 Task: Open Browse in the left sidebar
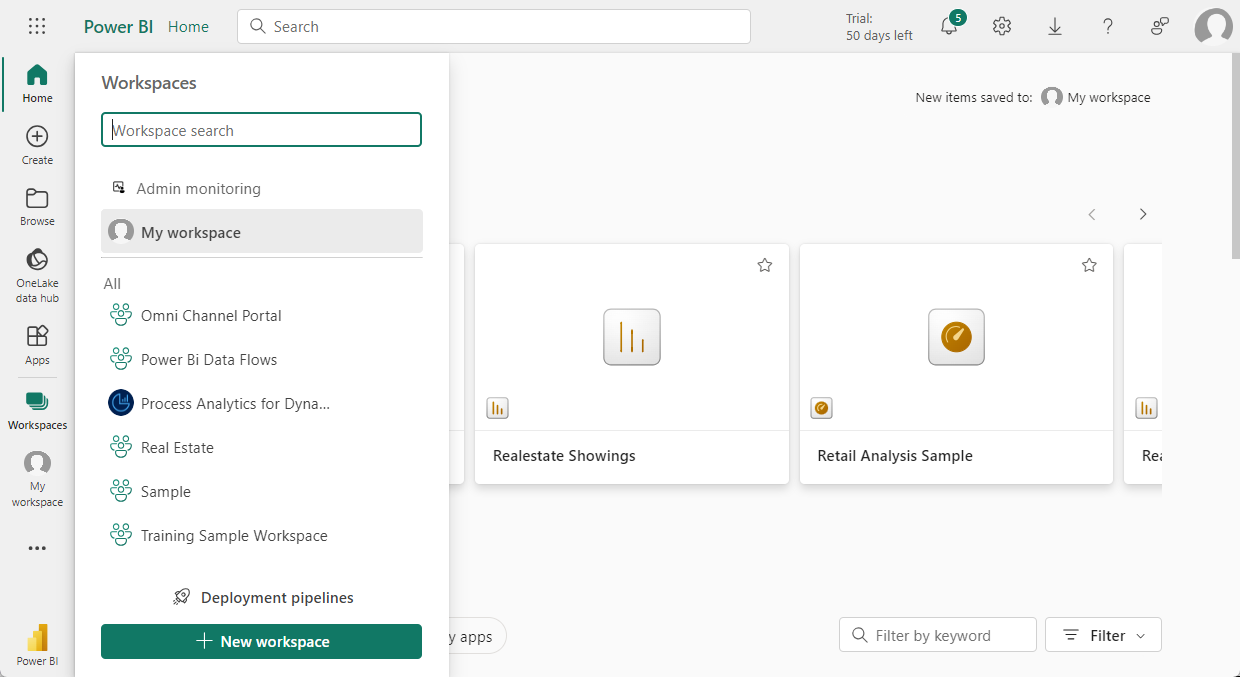click(37, 207)
